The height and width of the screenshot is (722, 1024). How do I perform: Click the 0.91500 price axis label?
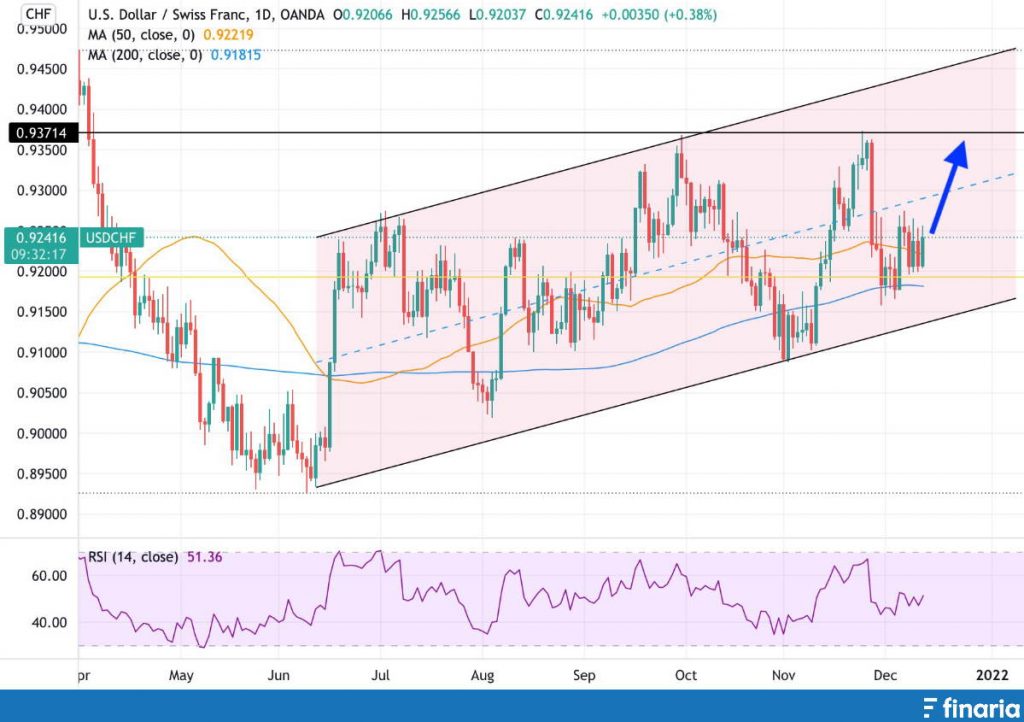[42, 312]
